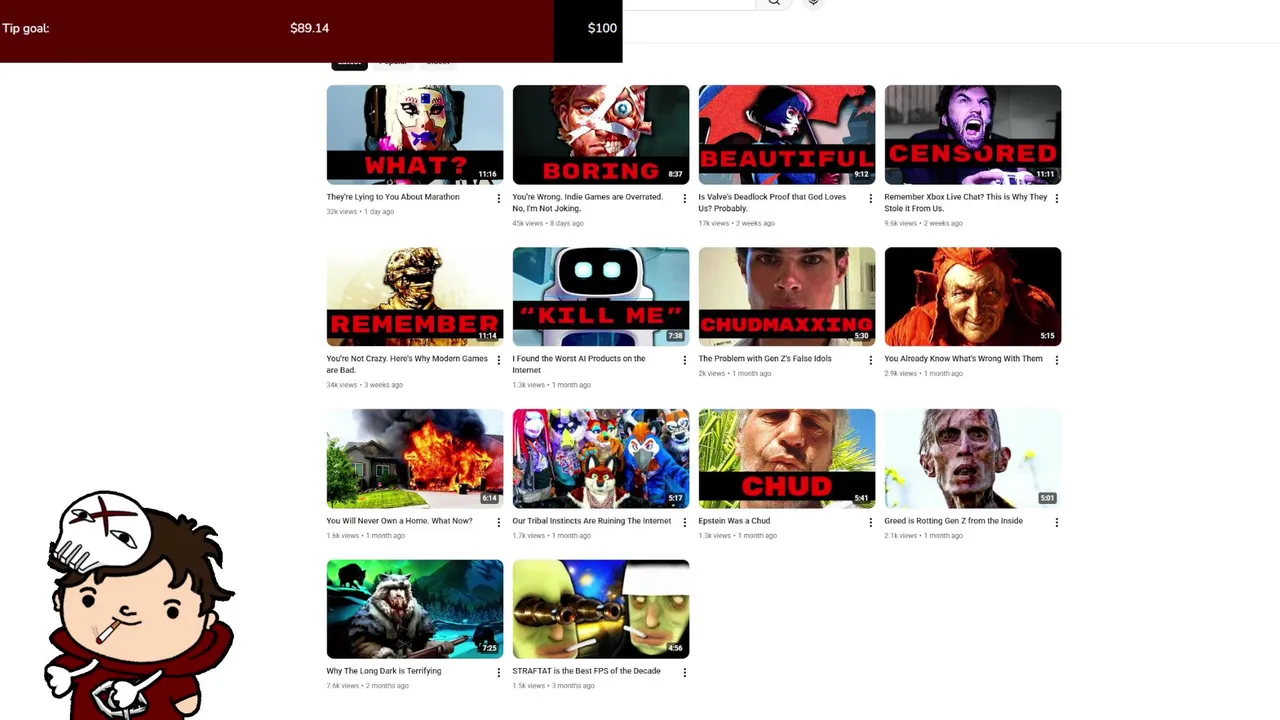Viewport: 1280px width, 720px height.
Task: Open the STRAFTAT sniper thumbnail
Action: [601, 609]
